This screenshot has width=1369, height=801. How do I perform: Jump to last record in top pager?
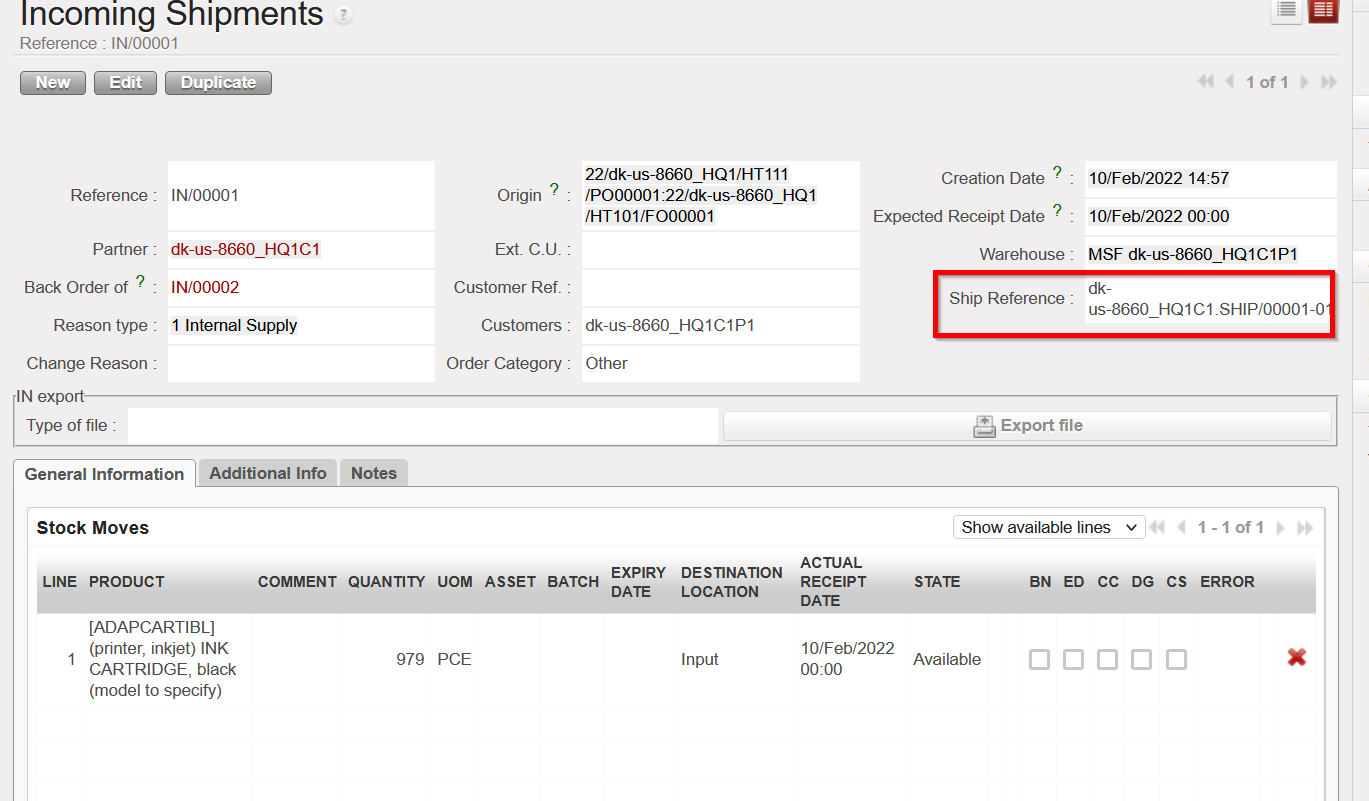tap(1329, 82)
